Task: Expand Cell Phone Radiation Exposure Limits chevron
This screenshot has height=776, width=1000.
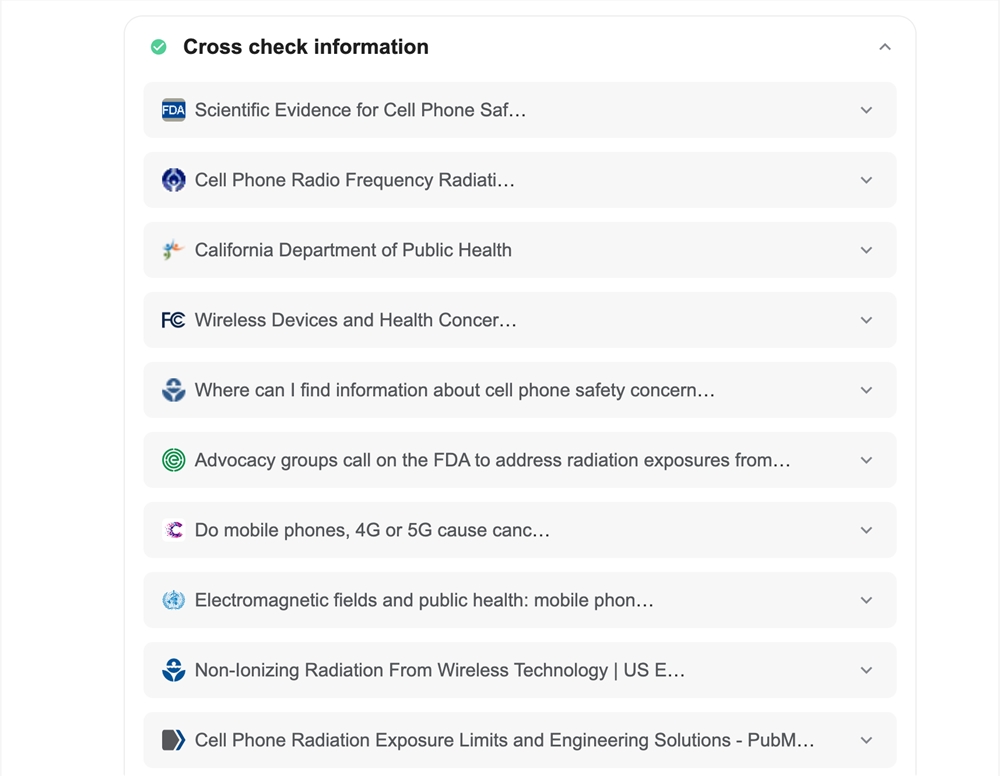Action: point(866,740)
